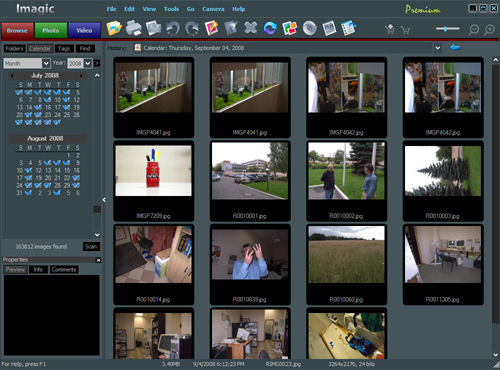
Task: Click the Scan button
Action: click(91, 247)
